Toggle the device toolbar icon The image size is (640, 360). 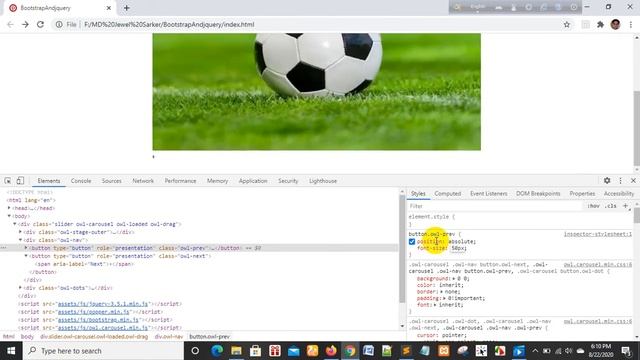[20, 181]
